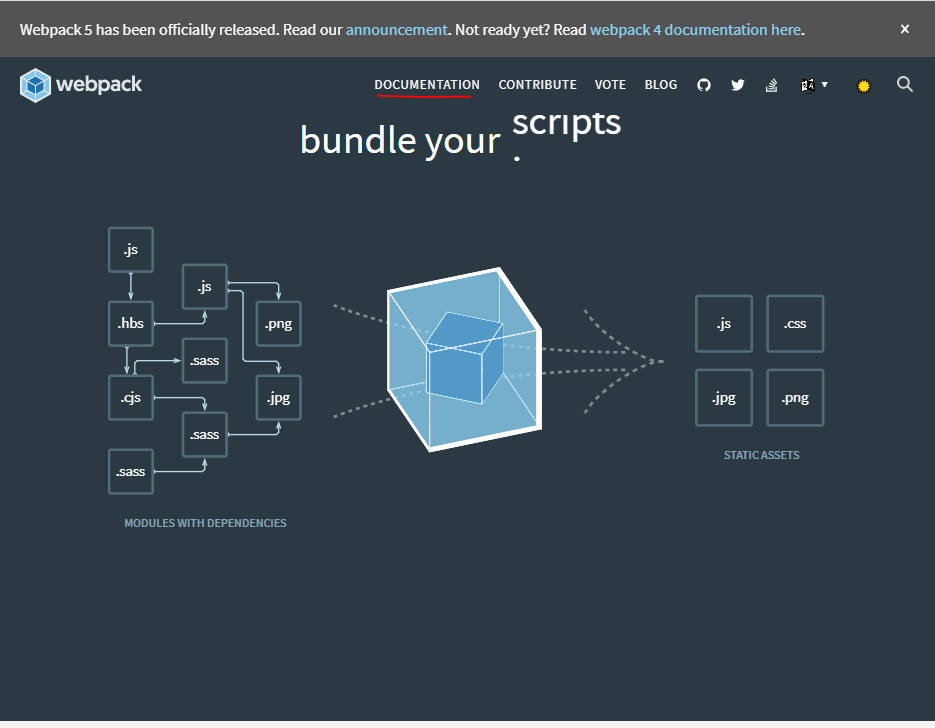Image resolution: width=935 pixels, height=728 pixels.
Task: Click the .jpg box in Static Assets
Action: point(724,398)
